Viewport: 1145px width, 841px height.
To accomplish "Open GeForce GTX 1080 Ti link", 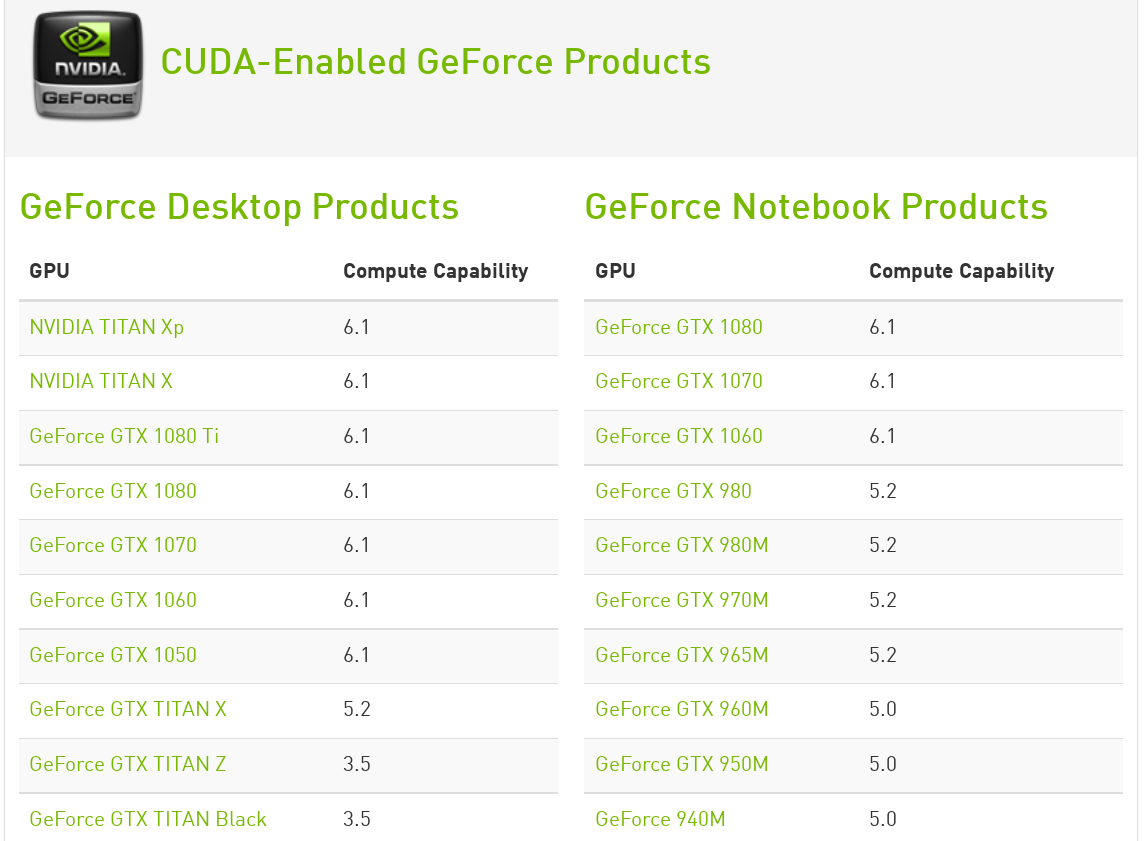I will coord(124,436).
